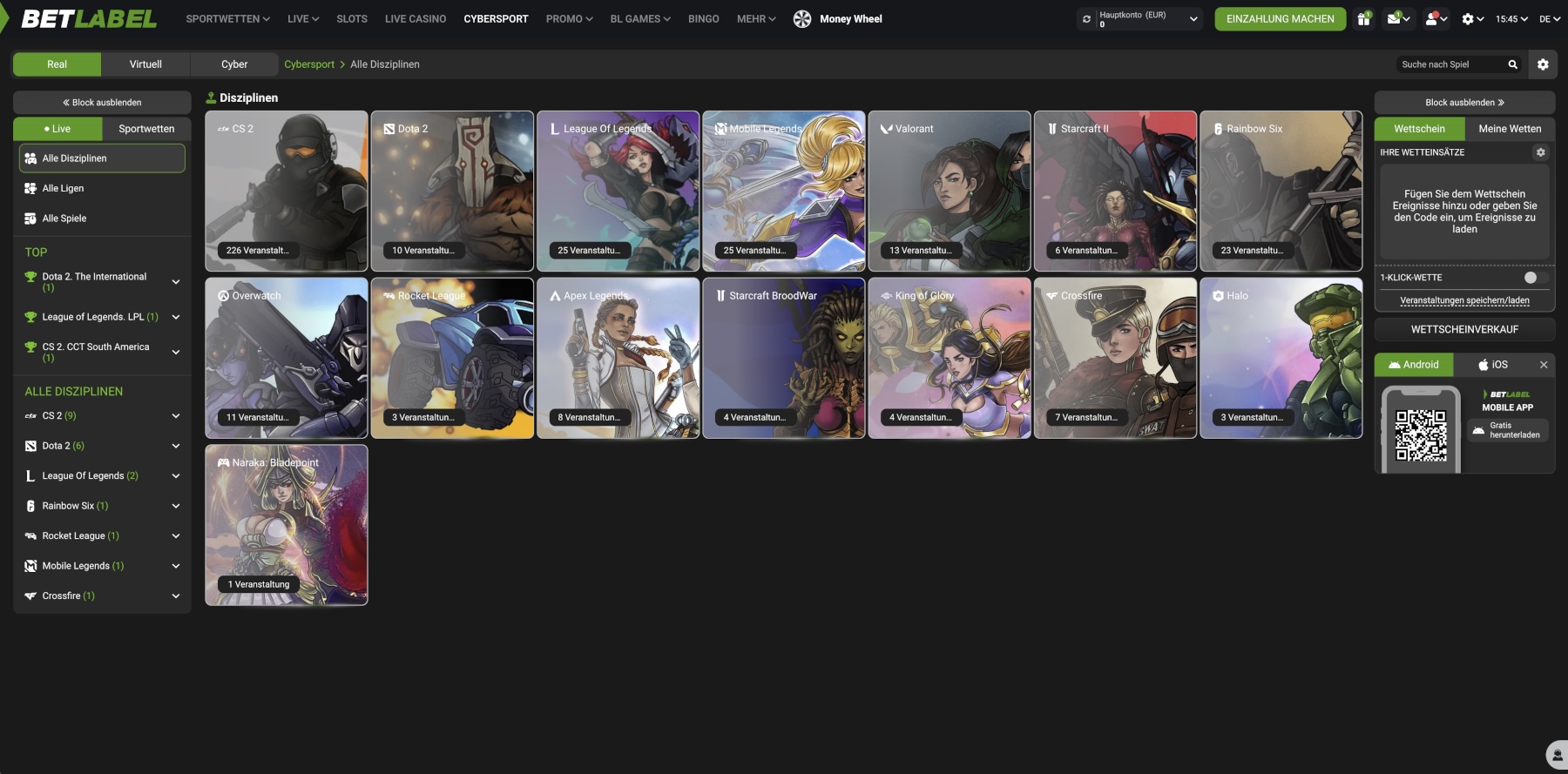Switch to Live mode in sidebar
Screen dimensions: 1568x774
click(x=57, y=129)
